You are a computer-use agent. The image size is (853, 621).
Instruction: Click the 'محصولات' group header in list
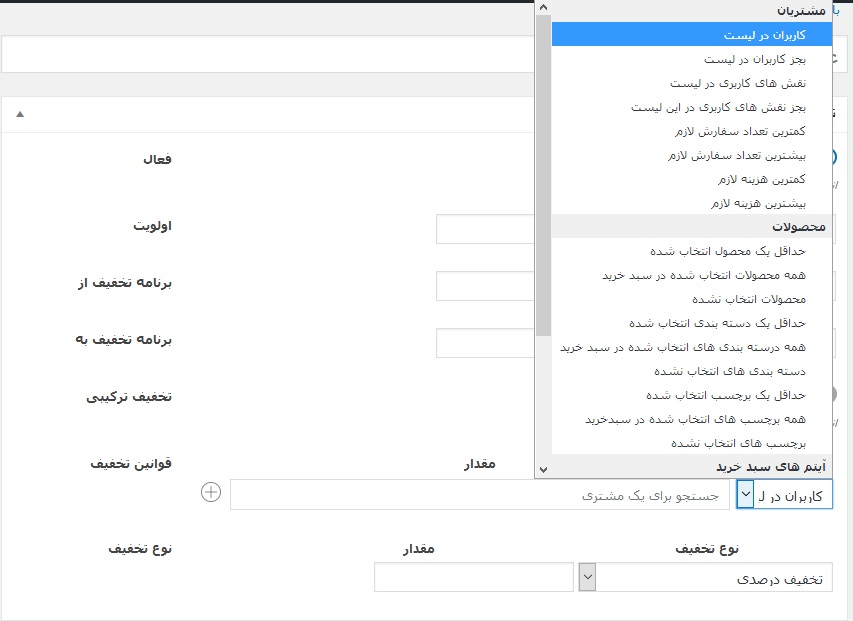tap(691, 227)
